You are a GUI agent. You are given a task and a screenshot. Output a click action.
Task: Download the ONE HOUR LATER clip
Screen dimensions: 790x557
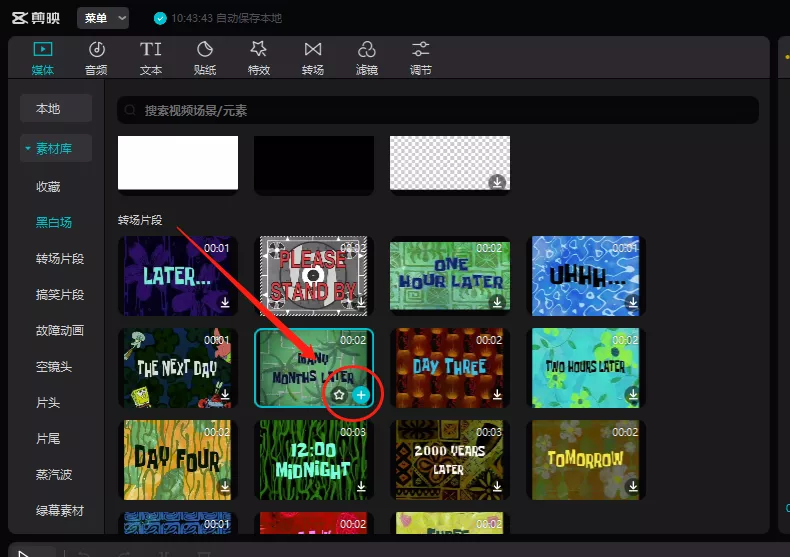click(x=497, y=302)
